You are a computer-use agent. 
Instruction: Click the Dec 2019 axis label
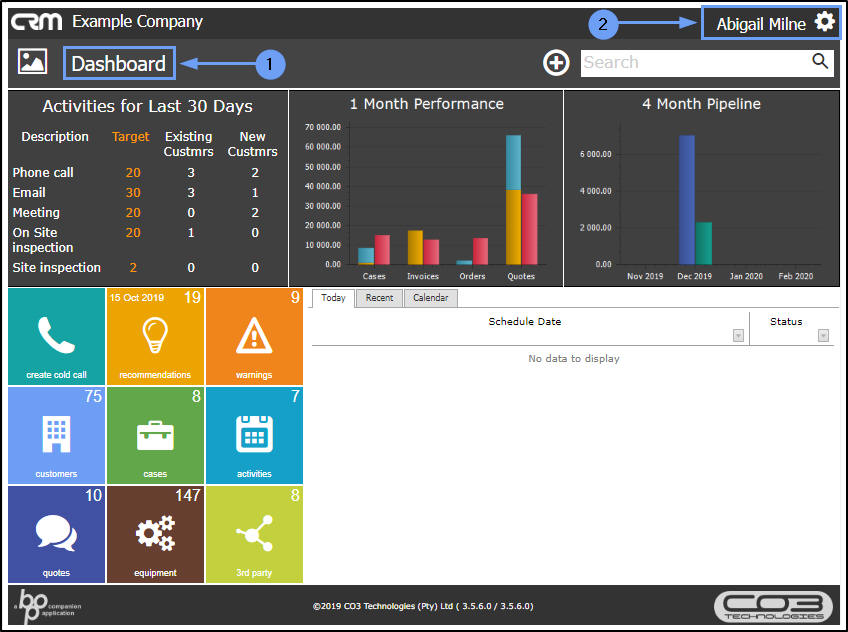(x=694, y=276)
